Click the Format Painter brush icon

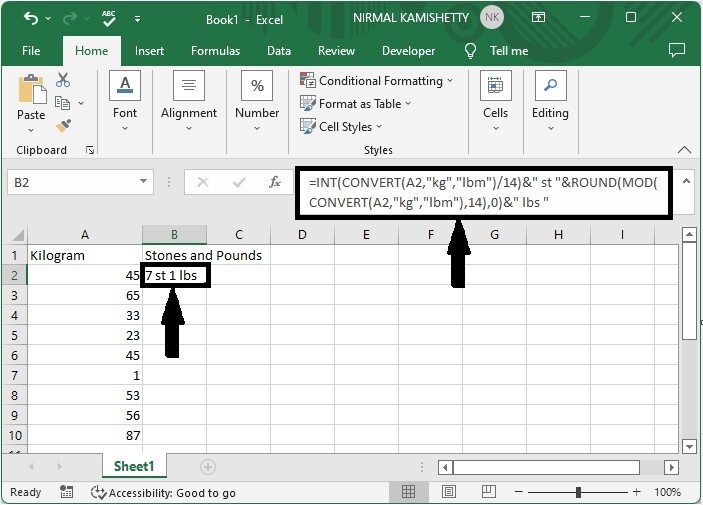click(x=63, y=126)
